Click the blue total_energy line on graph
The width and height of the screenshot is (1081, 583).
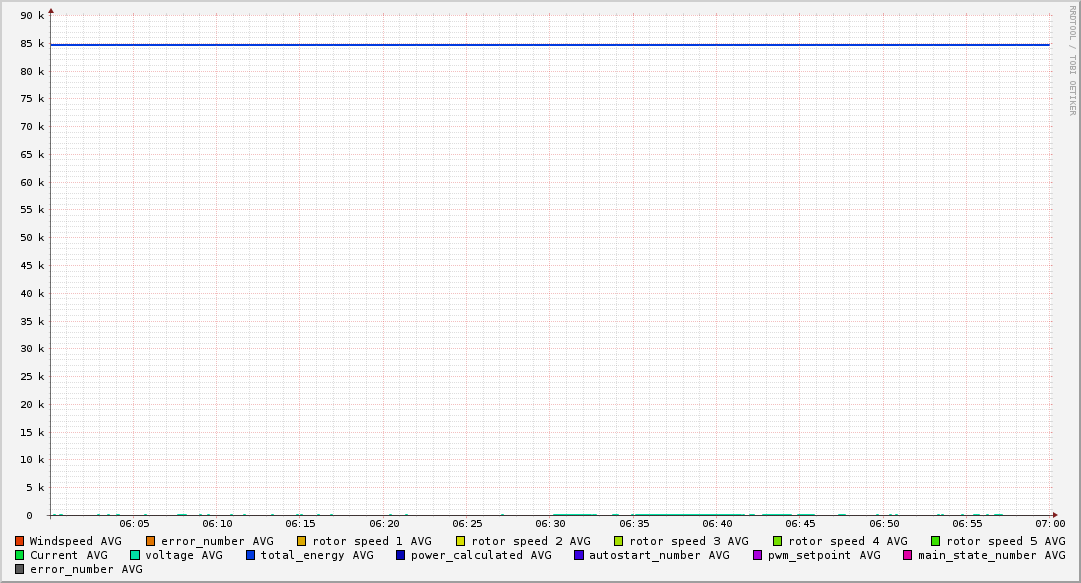[550, 45]
